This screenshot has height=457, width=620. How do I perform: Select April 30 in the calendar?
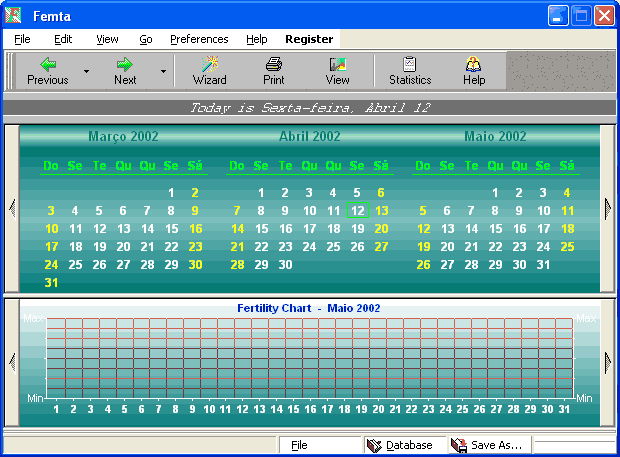coord(285,264)
